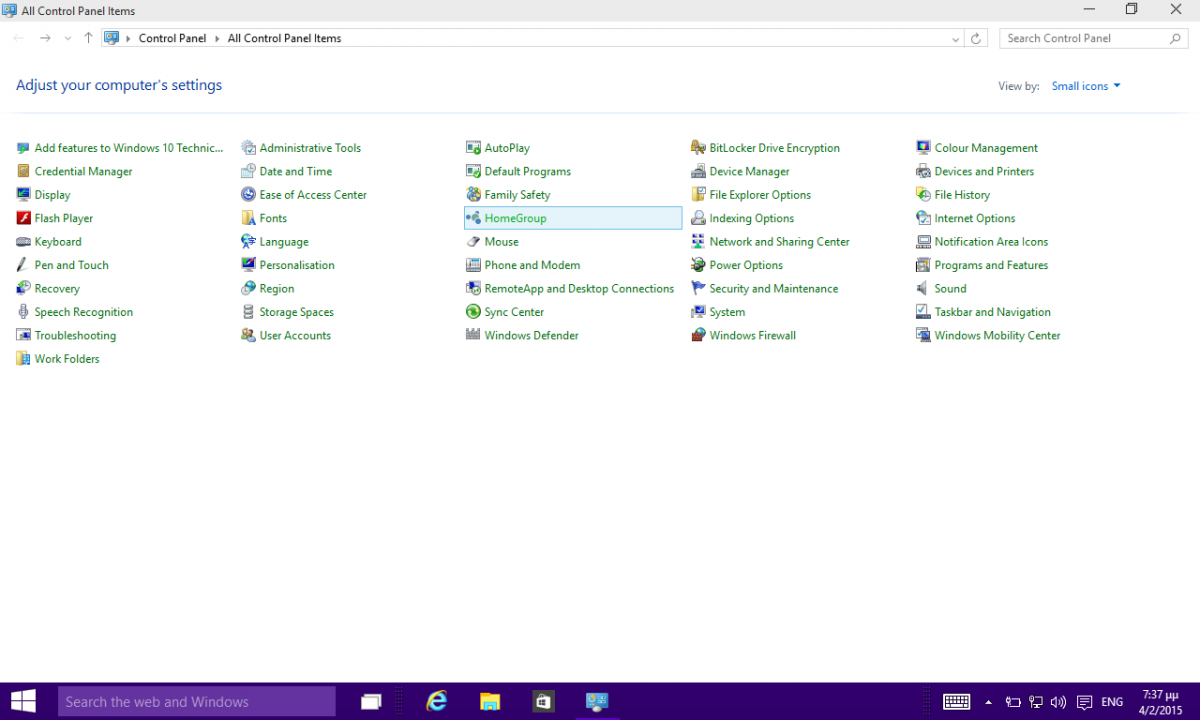This screenshot has height=720, width=1200.
Task: Click the Administrative Tools gear icon
Action: [248, 148]
